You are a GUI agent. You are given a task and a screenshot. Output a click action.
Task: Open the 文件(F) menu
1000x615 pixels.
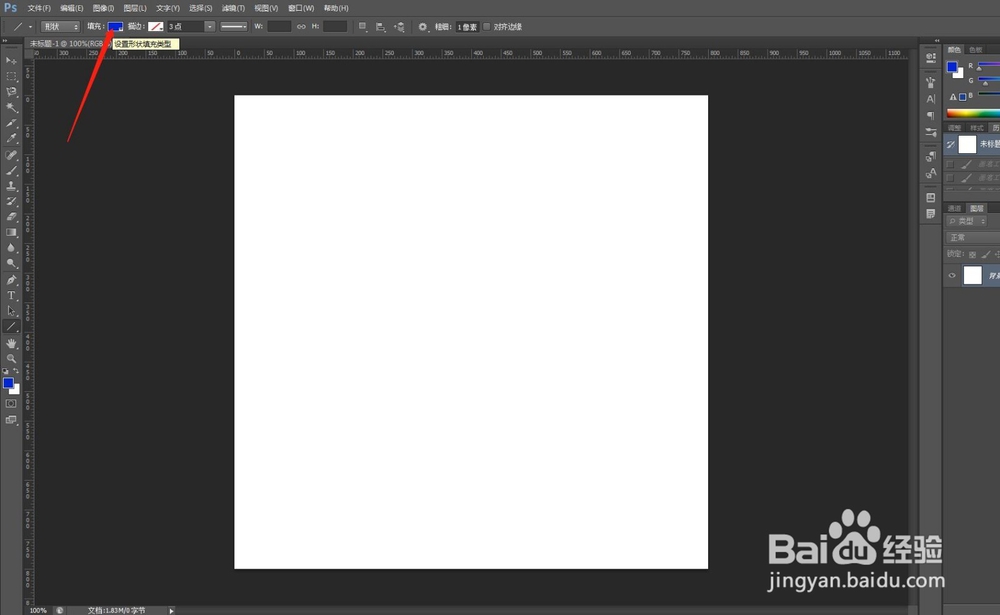(x=39, y=8)
